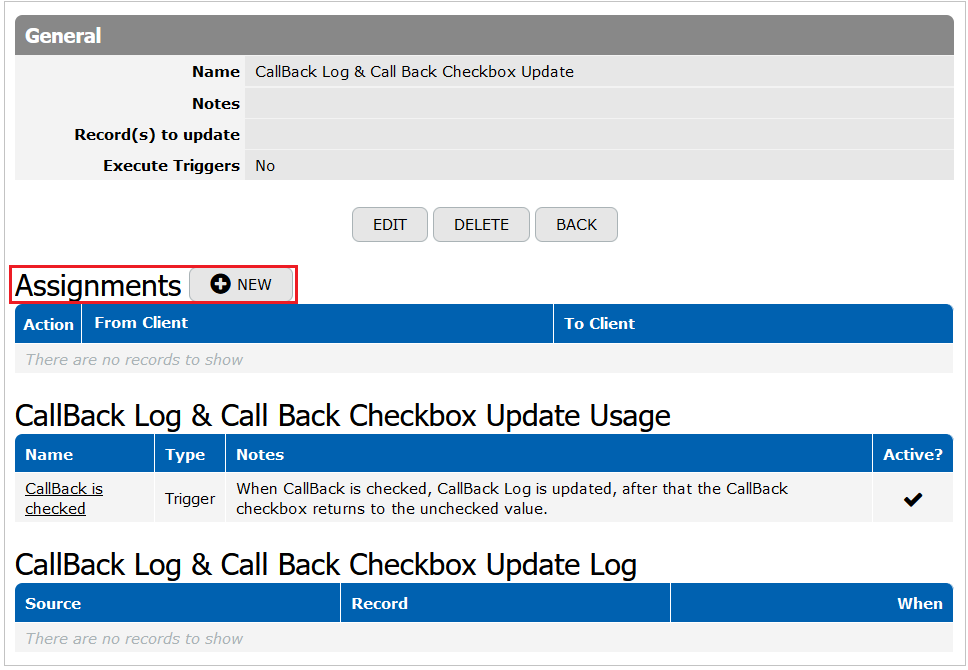This screenshot has width=968, height=670.
Task: Open the CallBack is checked trigger link
Action: tap(64, 498)
